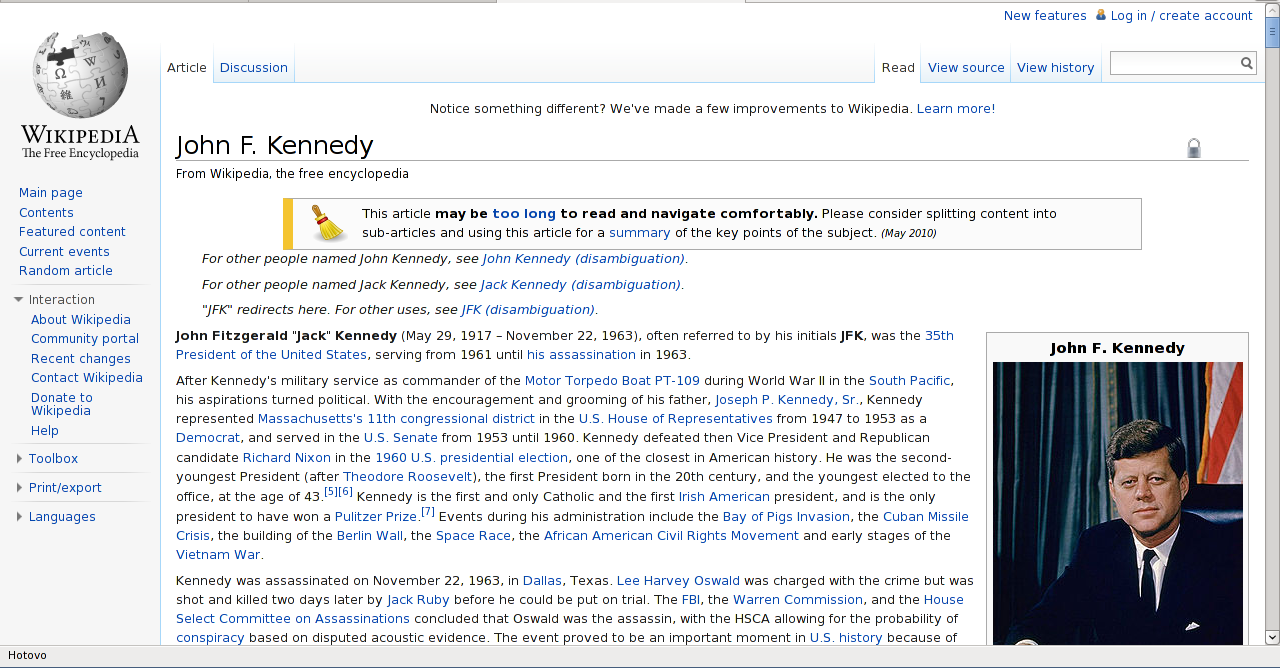Open 1960 U.S. presidential election link
1280x668 pixels.
click(471, 458)
